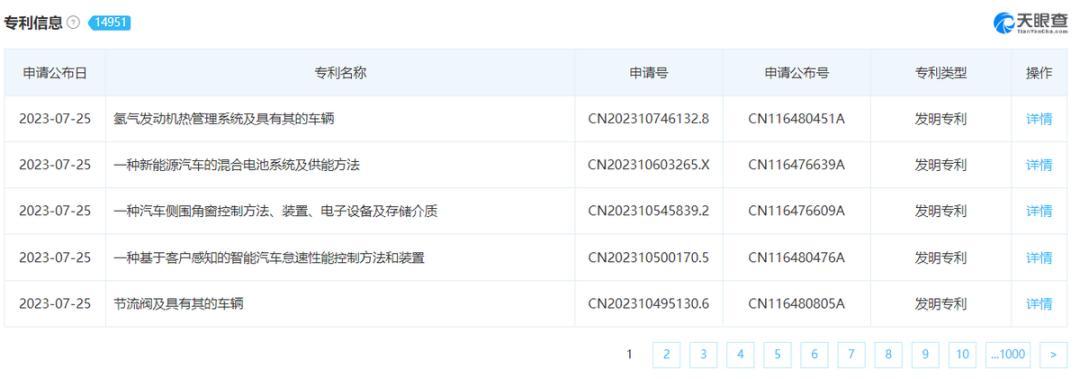
Task: Go to page 2 of patent results
Action: 666,354
